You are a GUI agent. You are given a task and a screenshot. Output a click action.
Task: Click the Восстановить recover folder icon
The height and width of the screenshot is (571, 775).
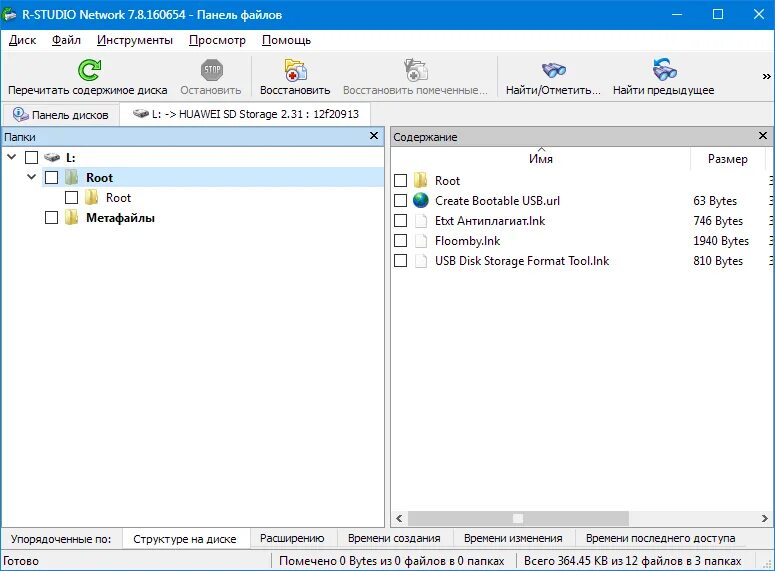tap(296, 70)
